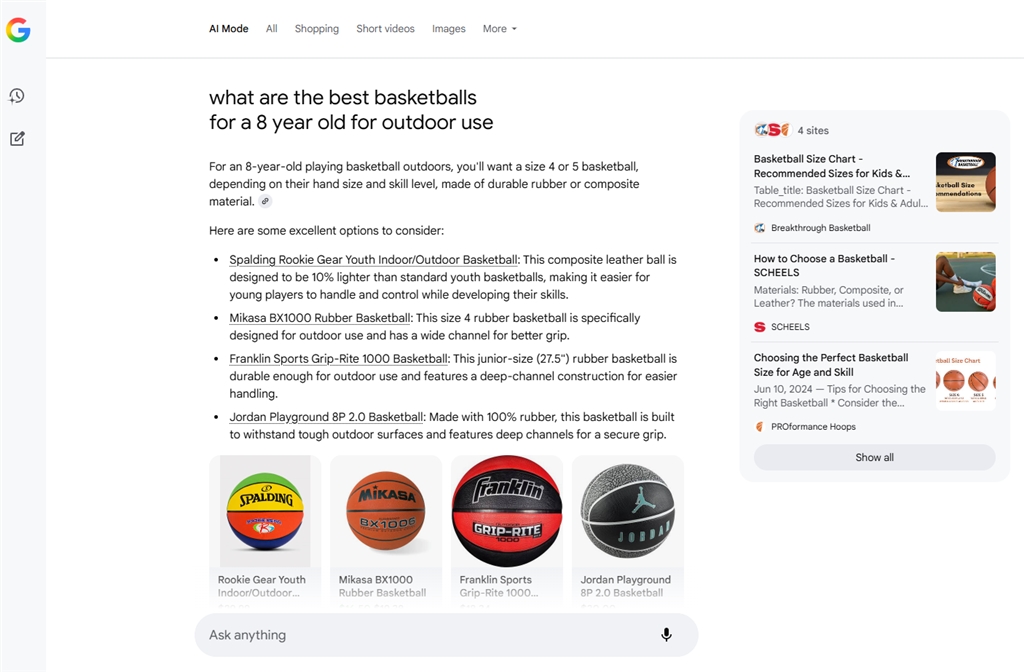
Task: Open the Images tab
Action: pyautogui.click(x=449, y=29)
